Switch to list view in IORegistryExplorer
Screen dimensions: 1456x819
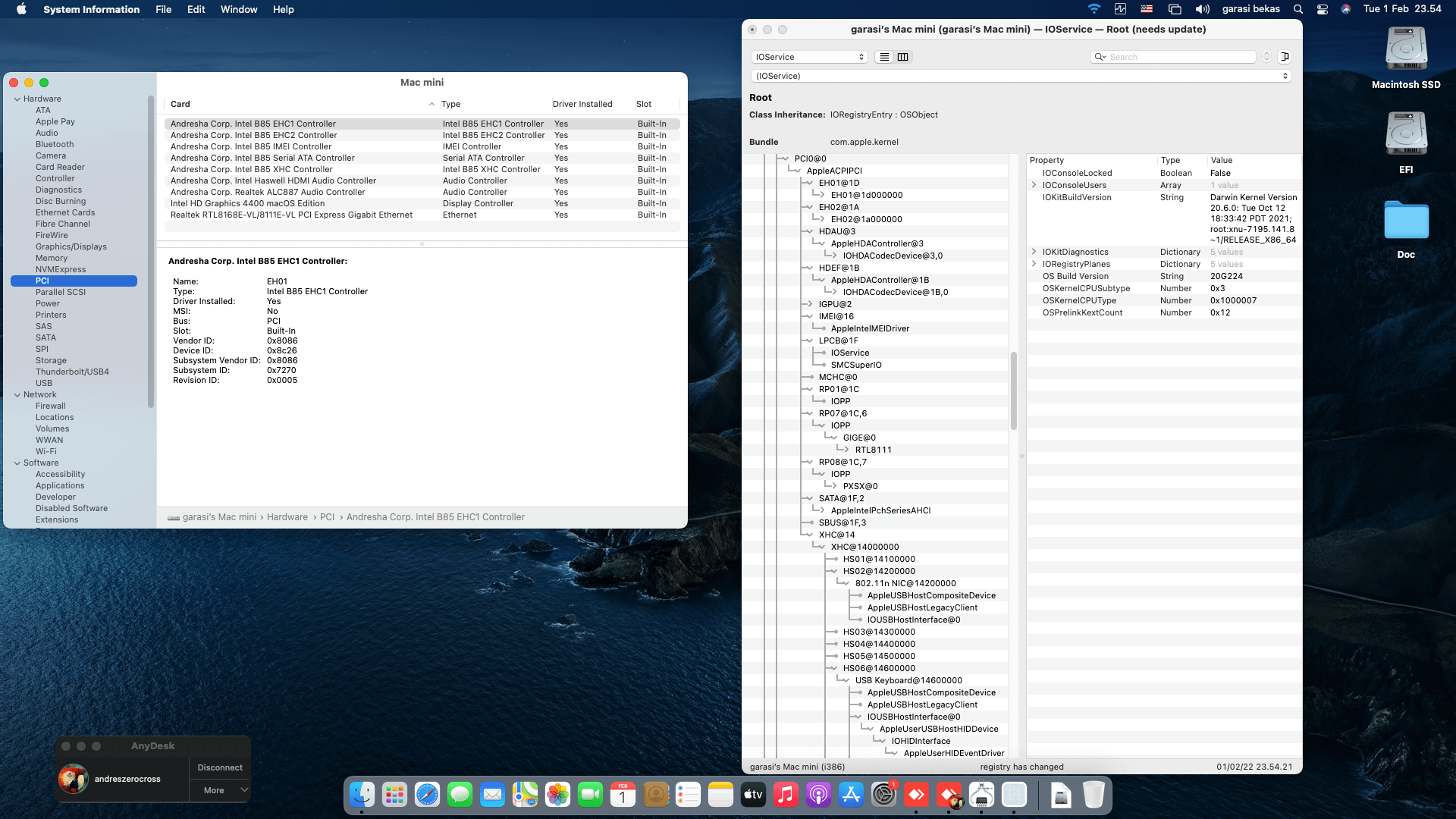[x=883, y=57]
